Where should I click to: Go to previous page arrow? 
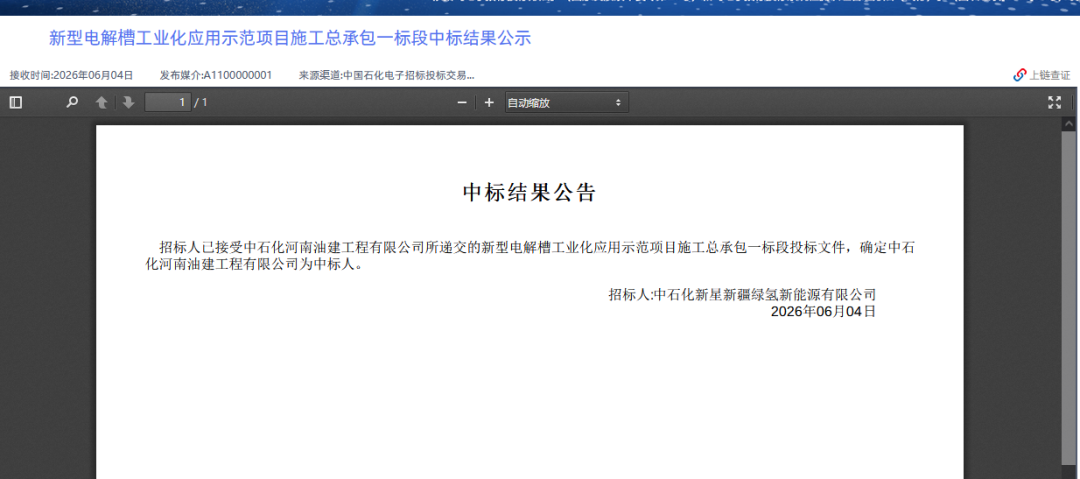(x=101, y=103)
